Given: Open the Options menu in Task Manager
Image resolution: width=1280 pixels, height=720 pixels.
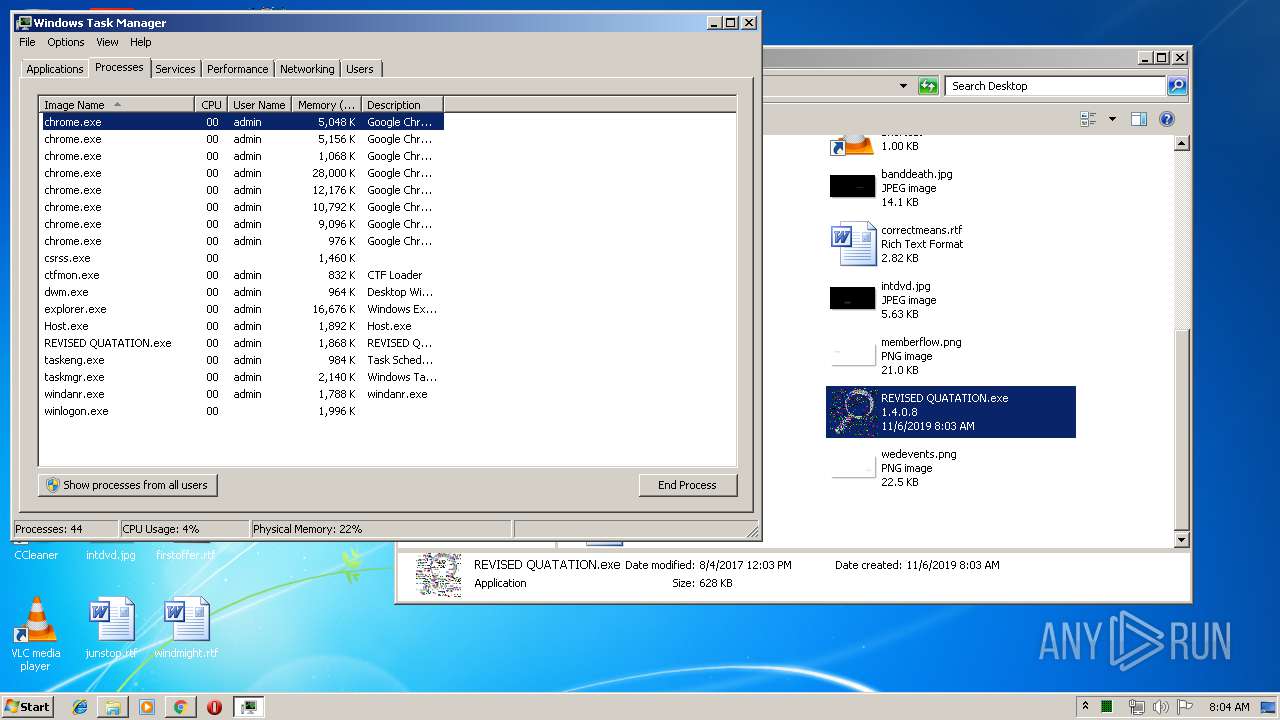Looking at the screenshot, I should pos(66,42).
